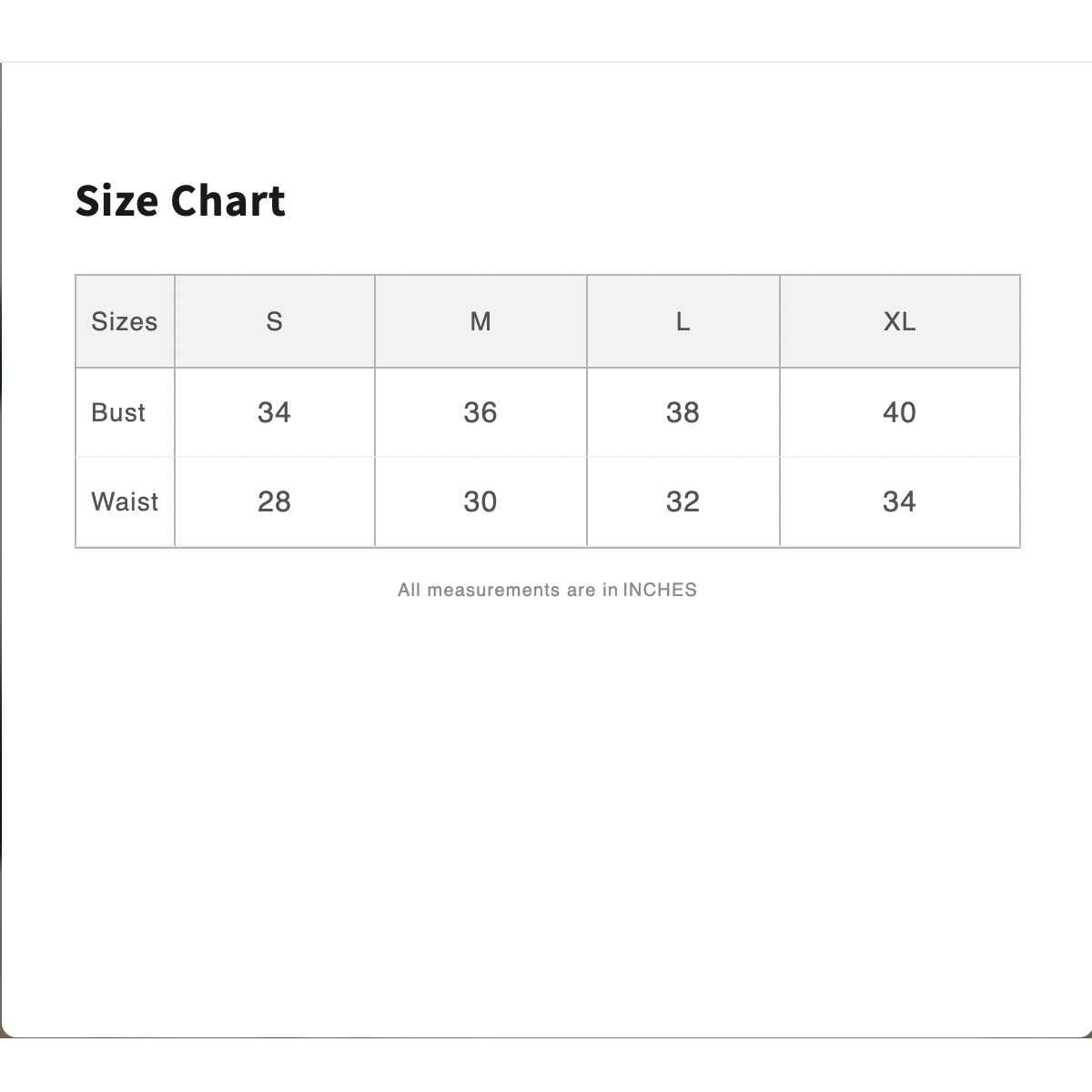Select Bust measurement 38 for size L
The image size is (1092, 1092).
pyautogui.click(x=682, y=412)
